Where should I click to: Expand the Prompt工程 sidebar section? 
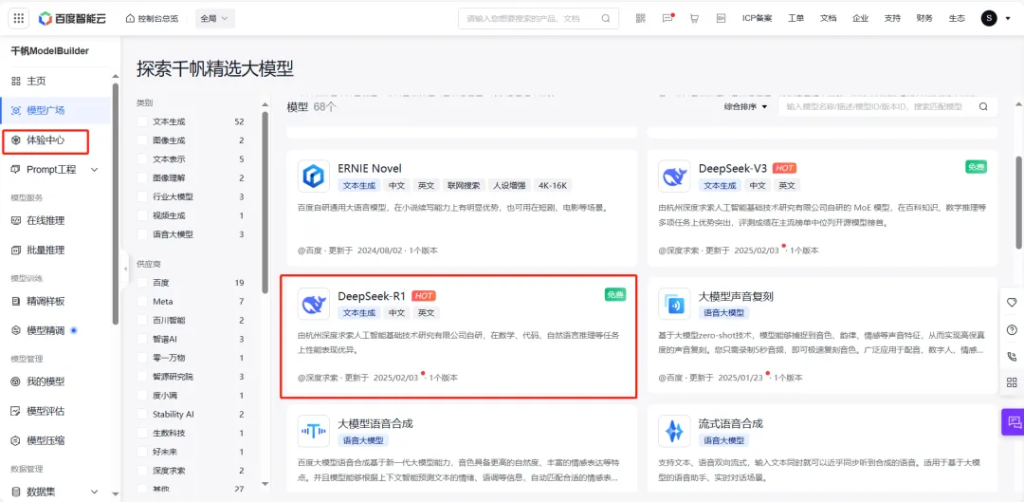(94, 170)
